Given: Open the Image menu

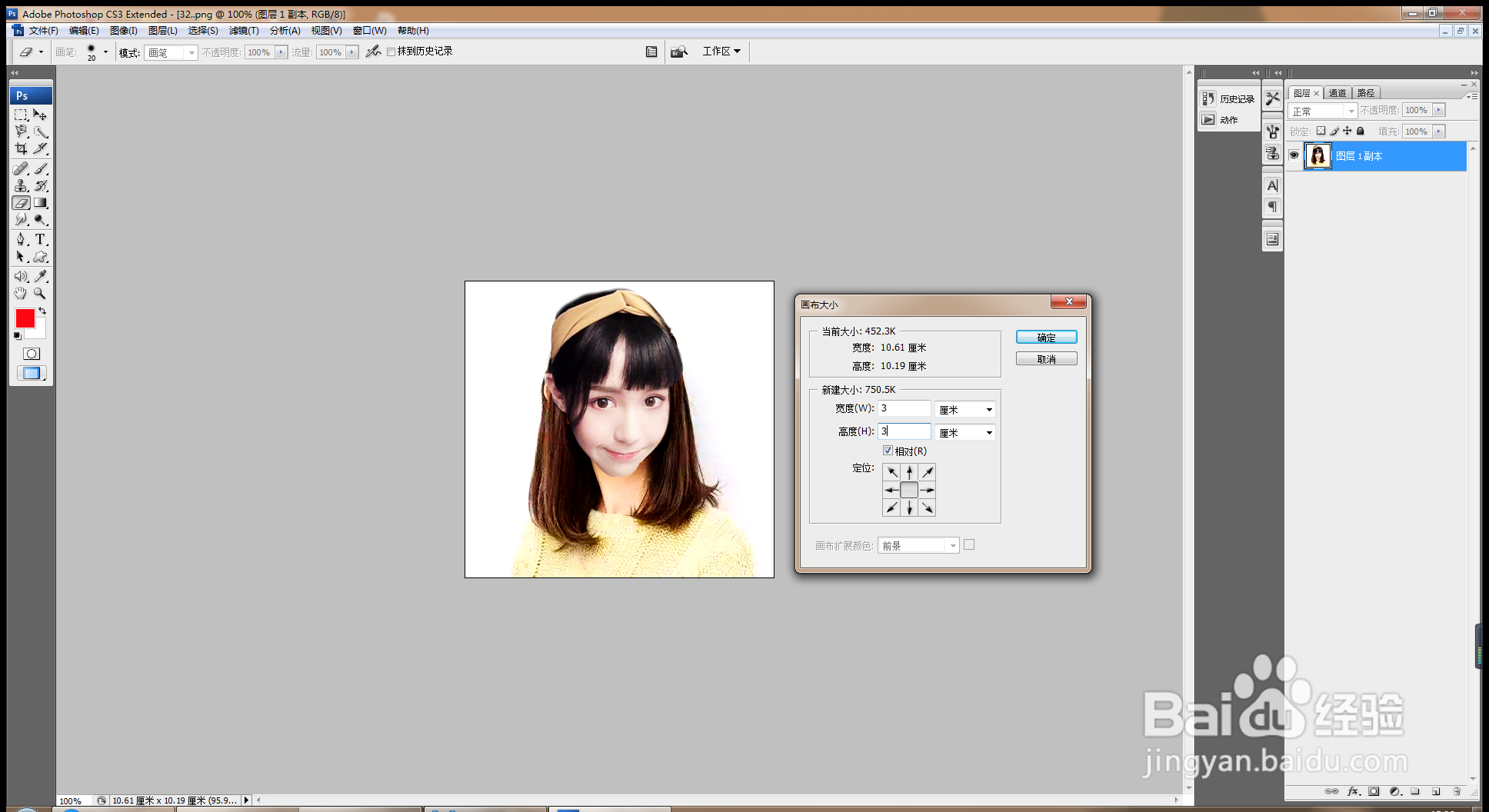Looking at the screenshot, I should (124, 31).
